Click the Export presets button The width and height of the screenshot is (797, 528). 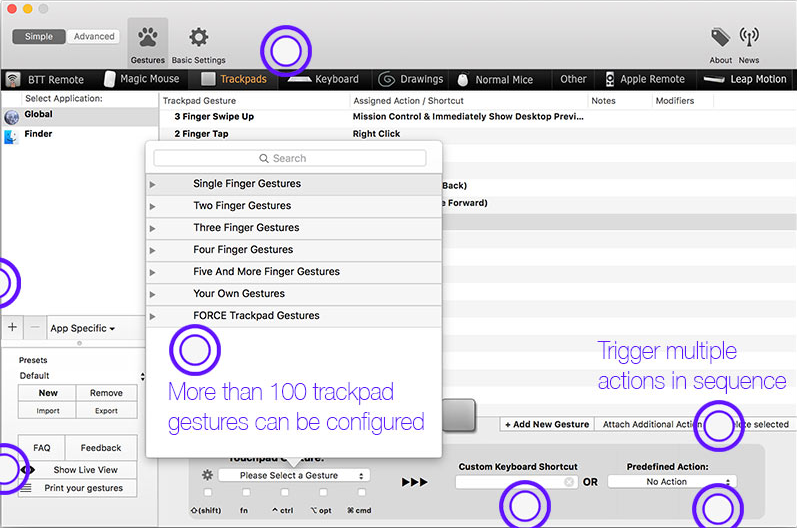106,411
